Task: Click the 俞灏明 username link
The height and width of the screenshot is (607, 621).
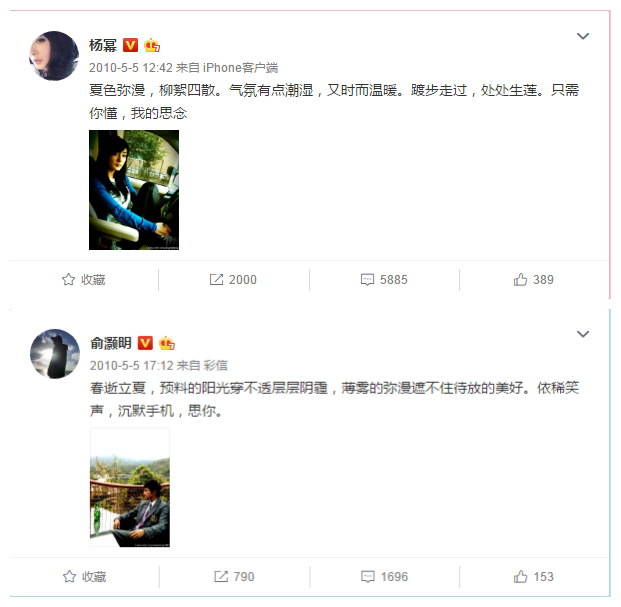Action: click(x=110, y=343)
